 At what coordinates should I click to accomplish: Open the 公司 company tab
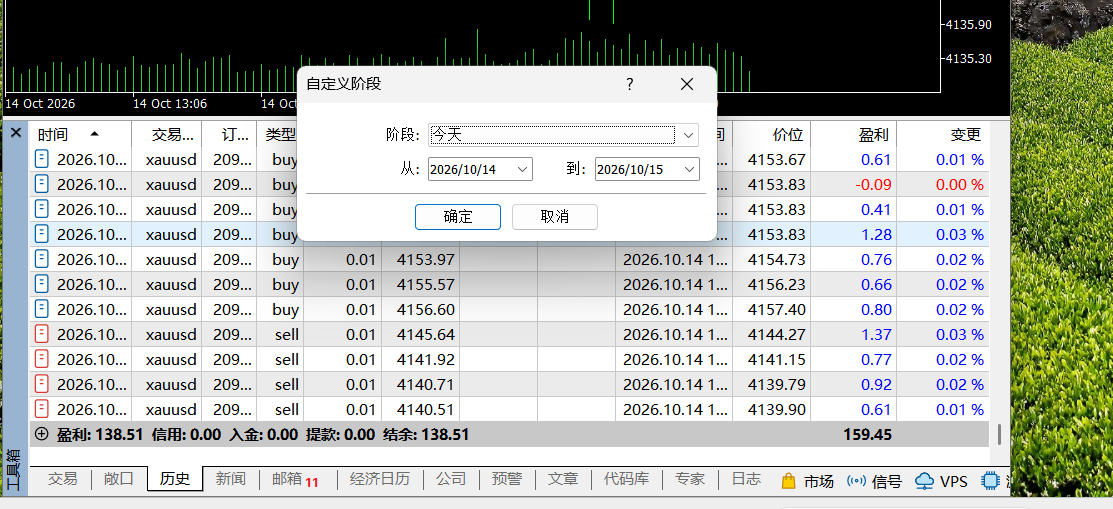(450, 479)
